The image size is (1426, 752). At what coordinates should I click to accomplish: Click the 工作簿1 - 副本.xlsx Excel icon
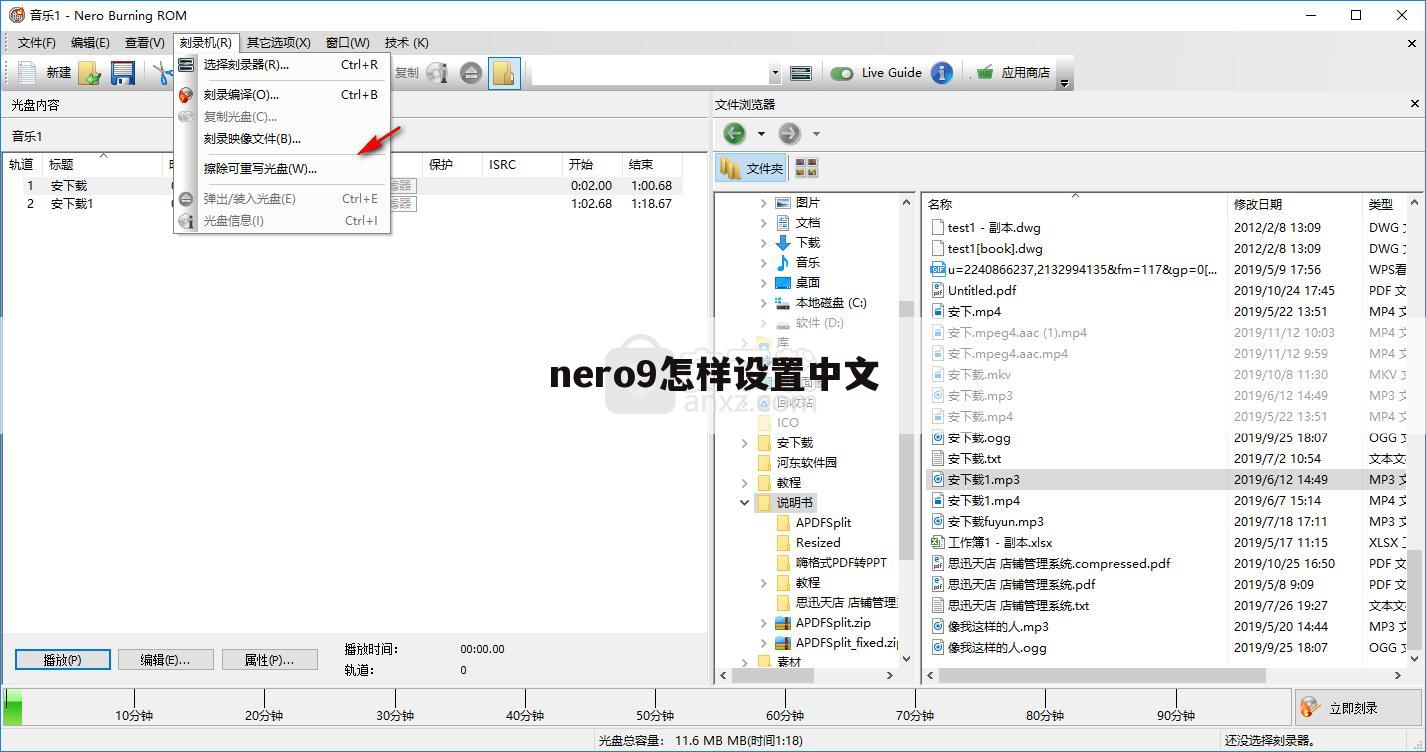938,542
